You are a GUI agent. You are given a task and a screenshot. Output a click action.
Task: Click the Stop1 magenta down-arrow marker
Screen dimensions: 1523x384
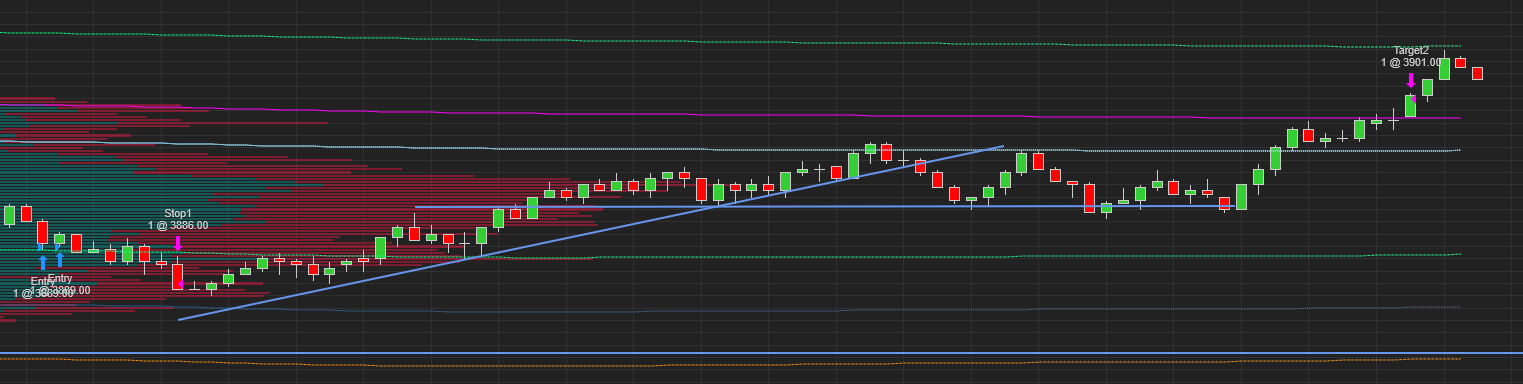tap(178, 243)
